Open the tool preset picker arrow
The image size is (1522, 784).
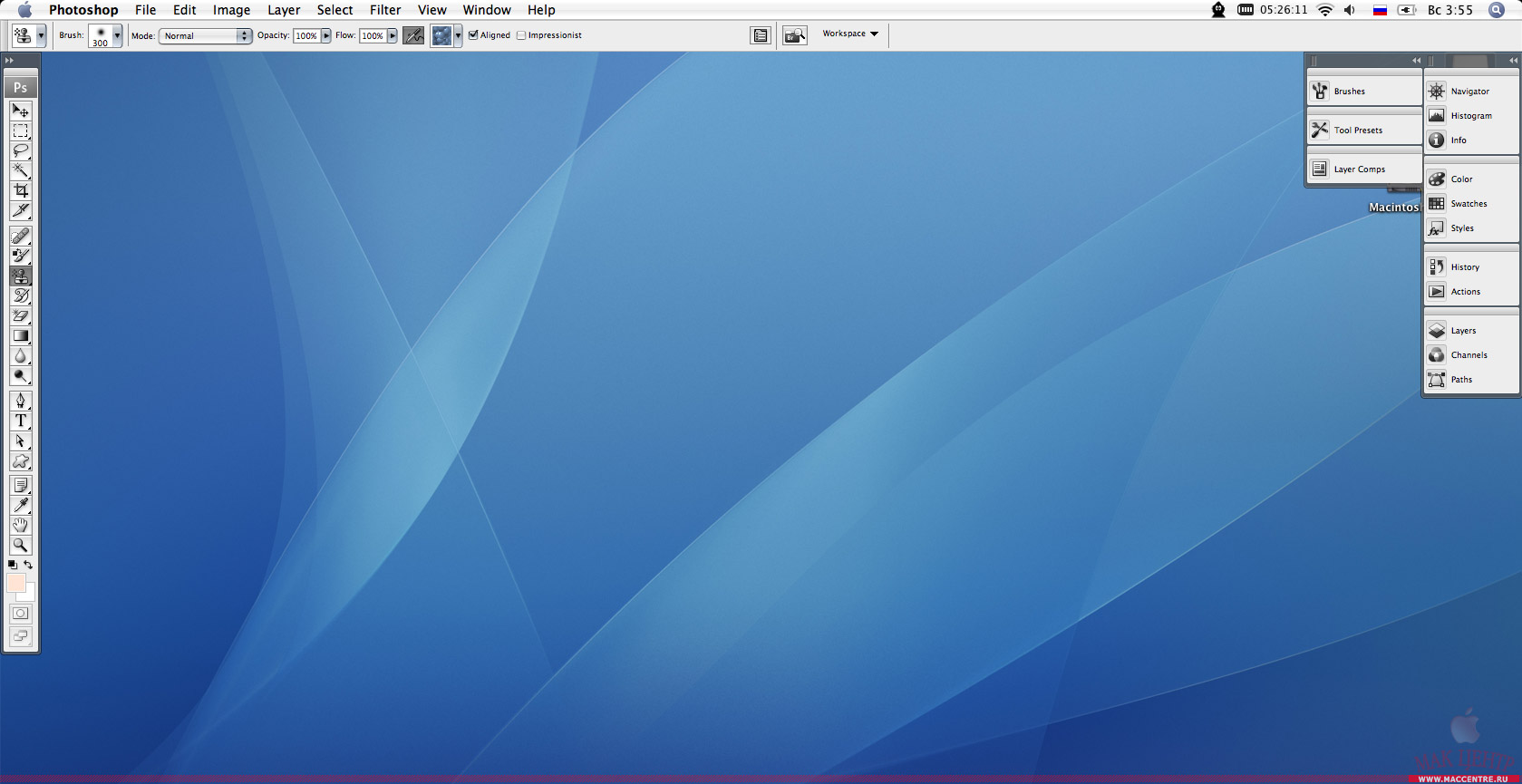click(x=41, y=35)
